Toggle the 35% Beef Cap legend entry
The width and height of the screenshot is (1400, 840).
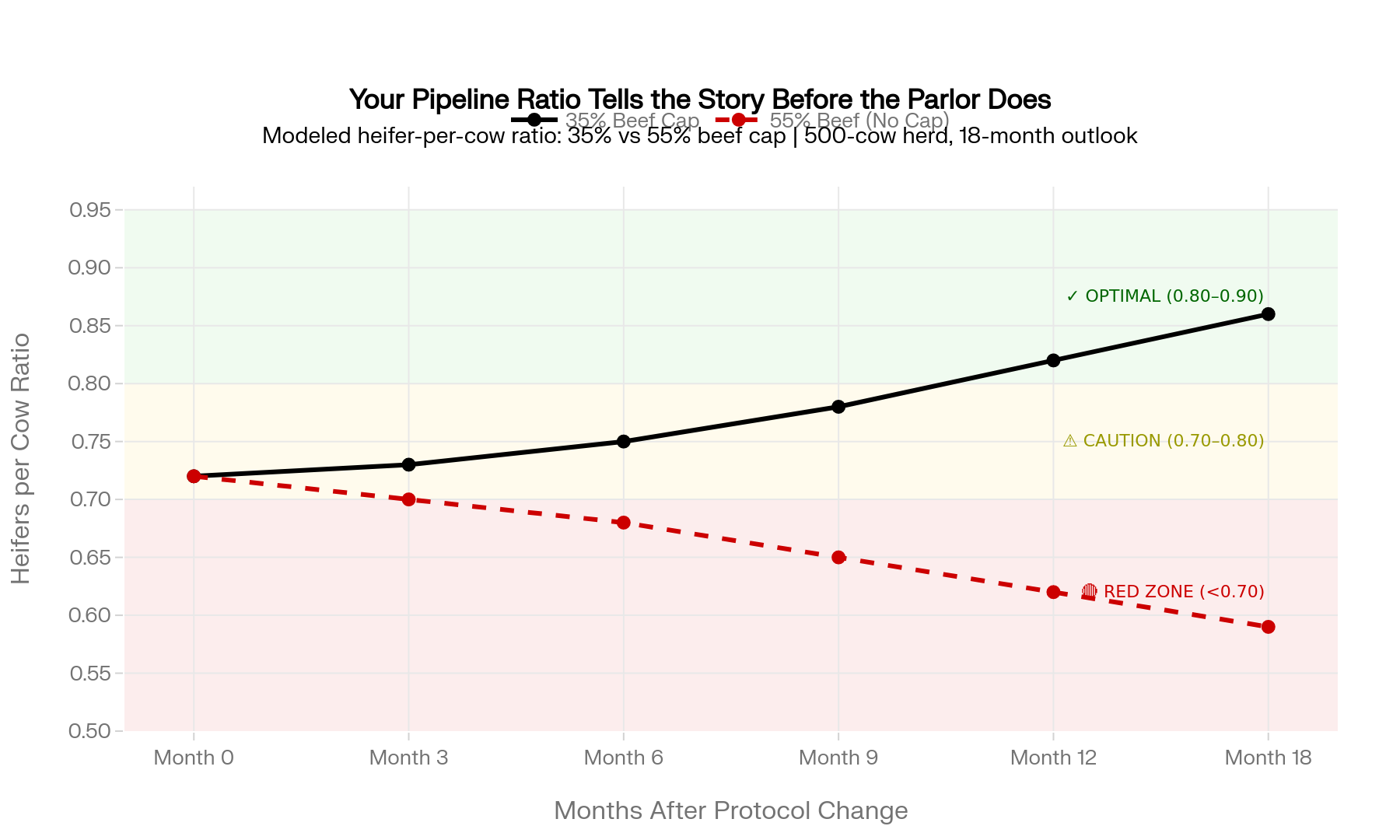(x=606, y=121)
